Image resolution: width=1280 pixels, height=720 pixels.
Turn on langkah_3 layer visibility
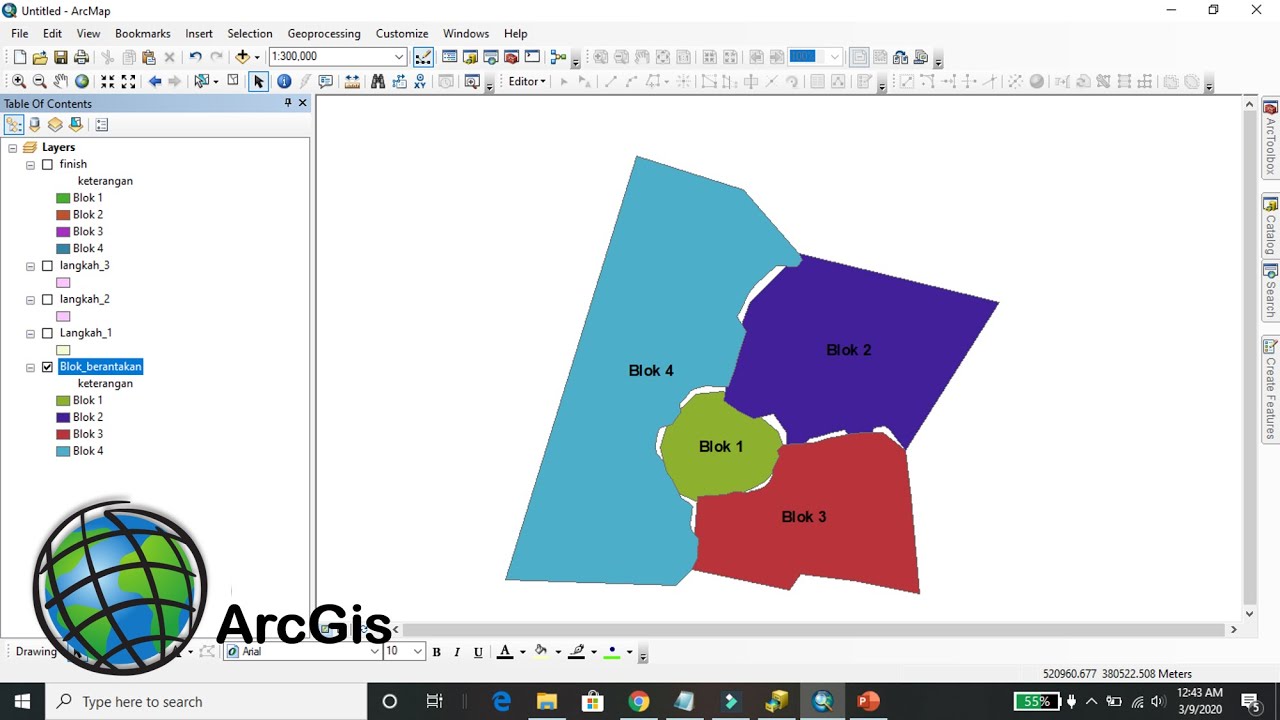pyautogui.click(x=47, y=266)
